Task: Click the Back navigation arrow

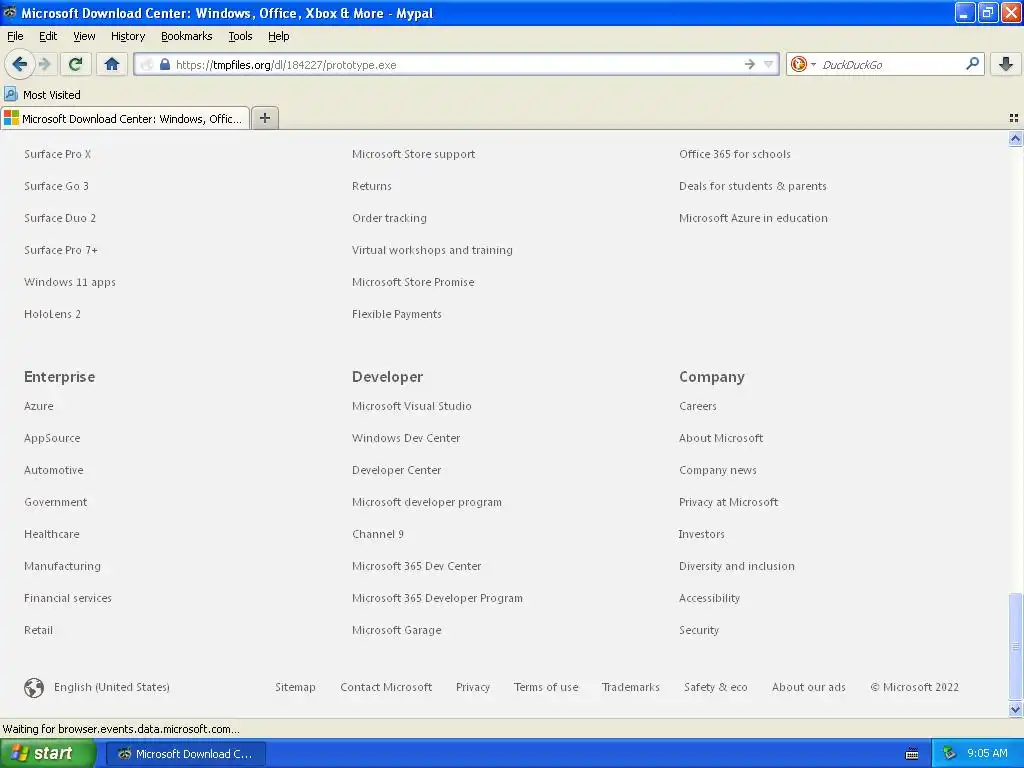Action: [20, 64]
